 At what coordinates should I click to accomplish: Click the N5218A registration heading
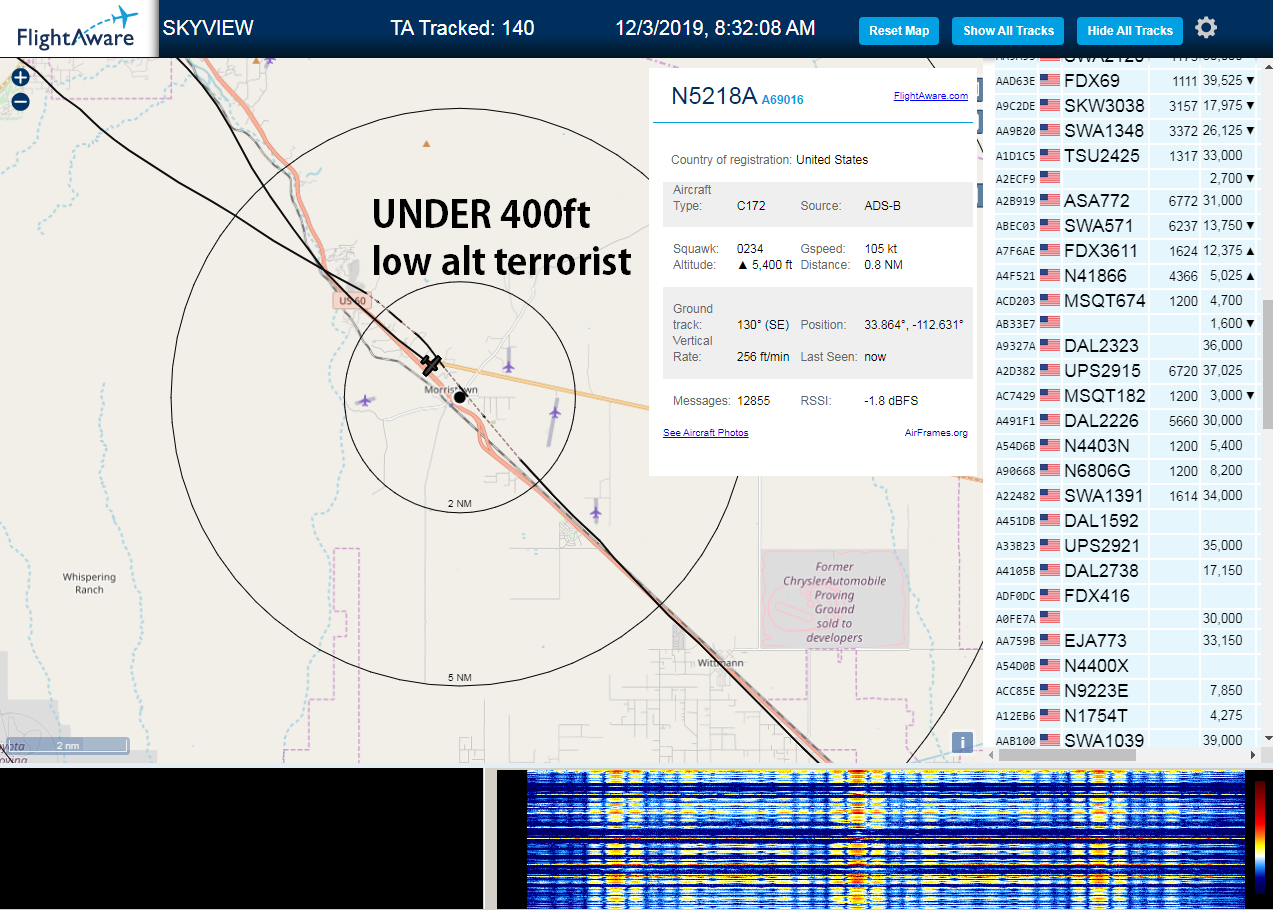point(714,96)
